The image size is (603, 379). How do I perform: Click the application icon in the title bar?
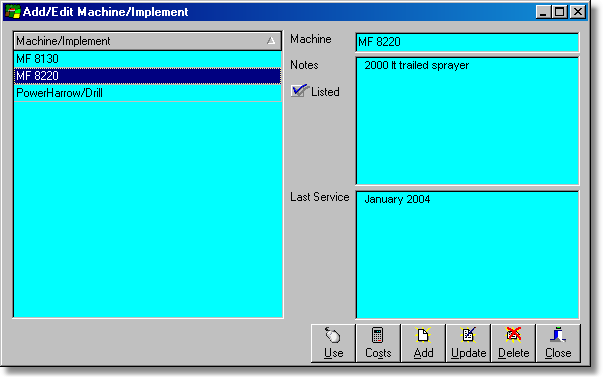pos(13,12)
